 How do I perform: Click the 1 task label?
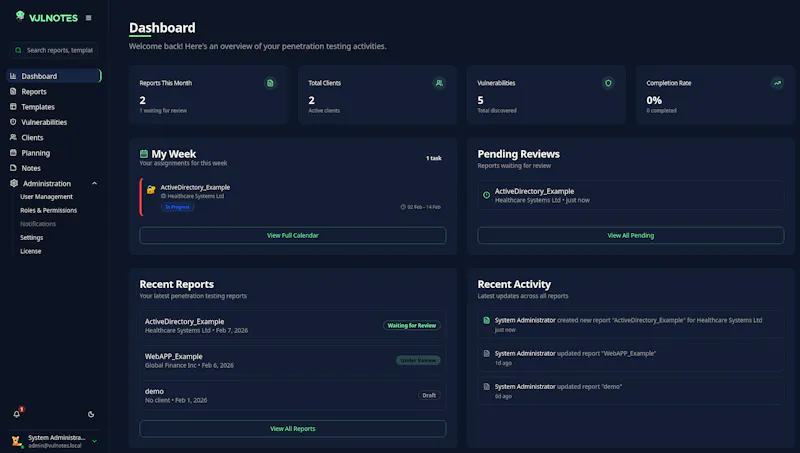coord(434,158)
